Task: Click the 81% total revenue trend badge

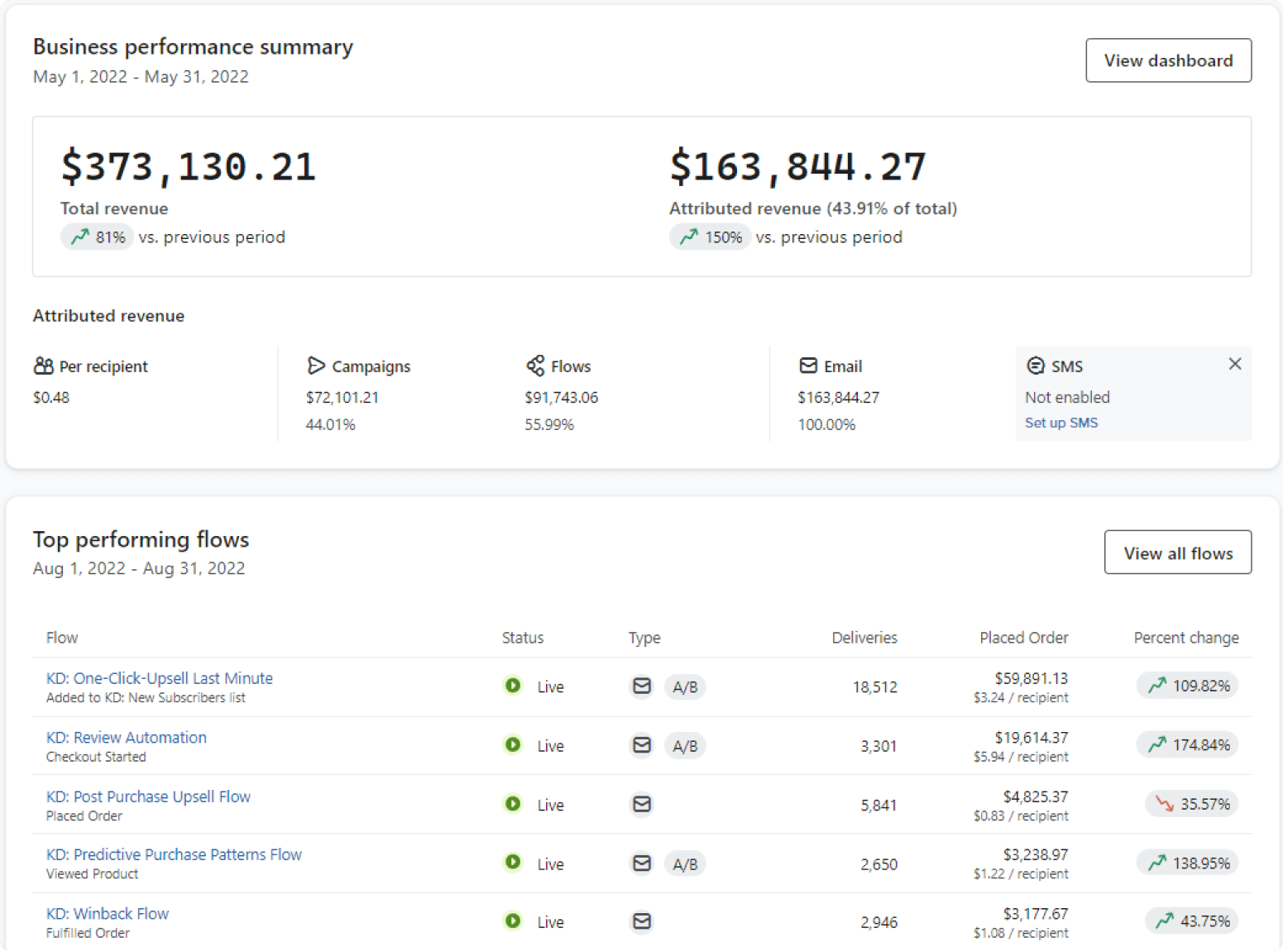Action: 97,237
